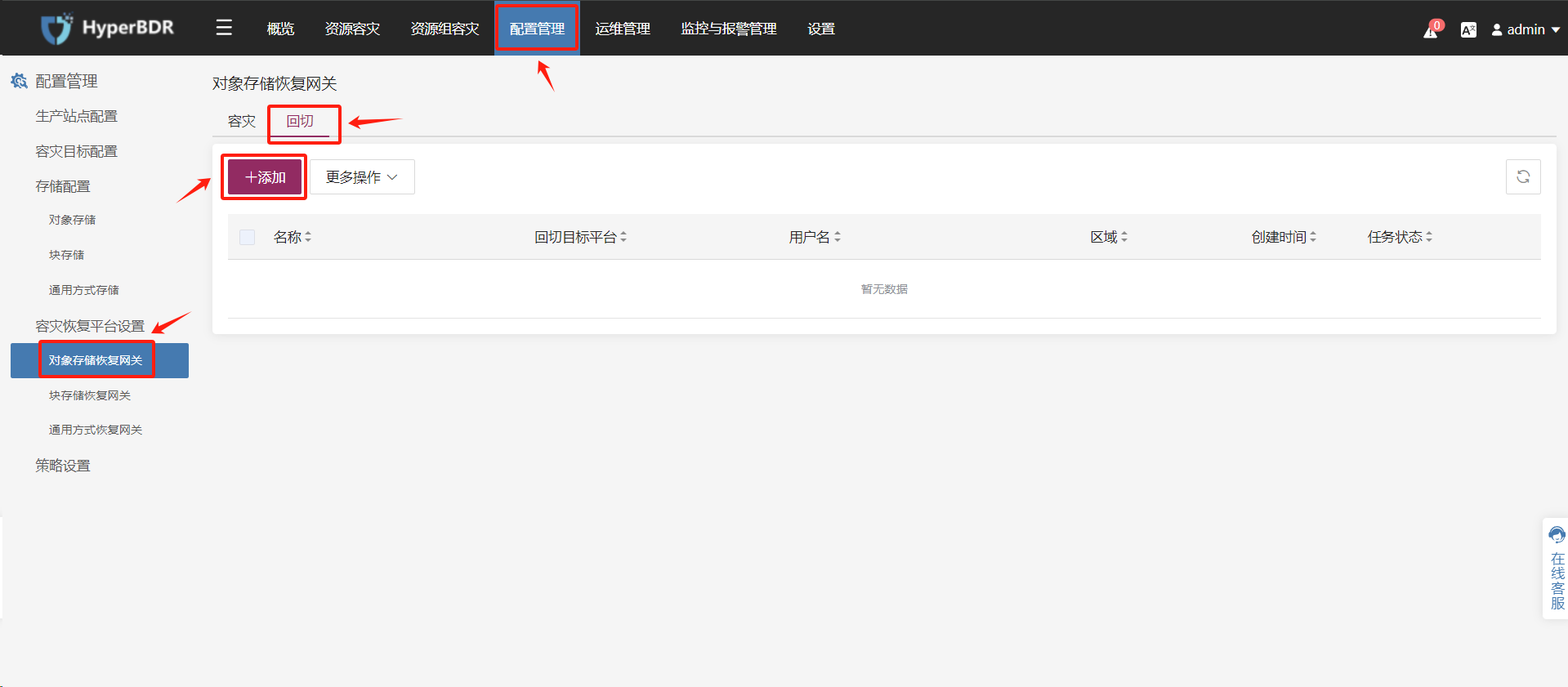The height and width of the screenshot is (687, 1568).
Task: Open 生产站点配置 in sidebar
Action: tap(76, 116)
